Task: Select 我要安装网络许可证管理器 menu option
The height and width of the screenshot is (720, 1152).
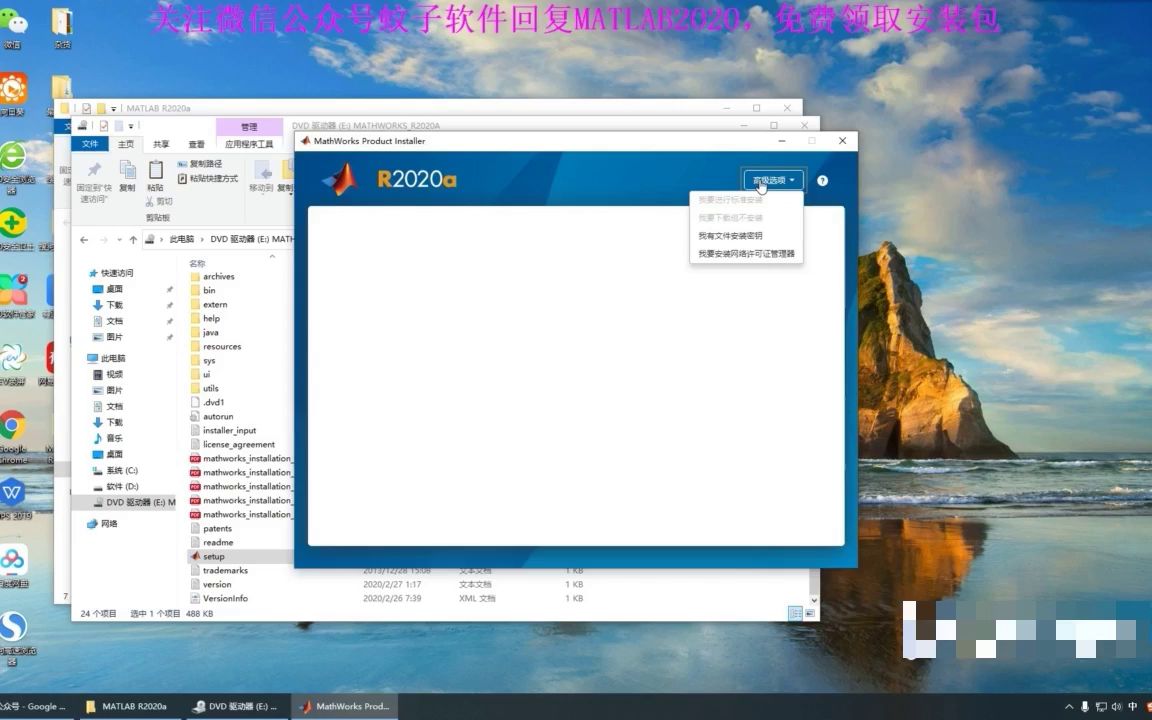Action: (746, 253)
